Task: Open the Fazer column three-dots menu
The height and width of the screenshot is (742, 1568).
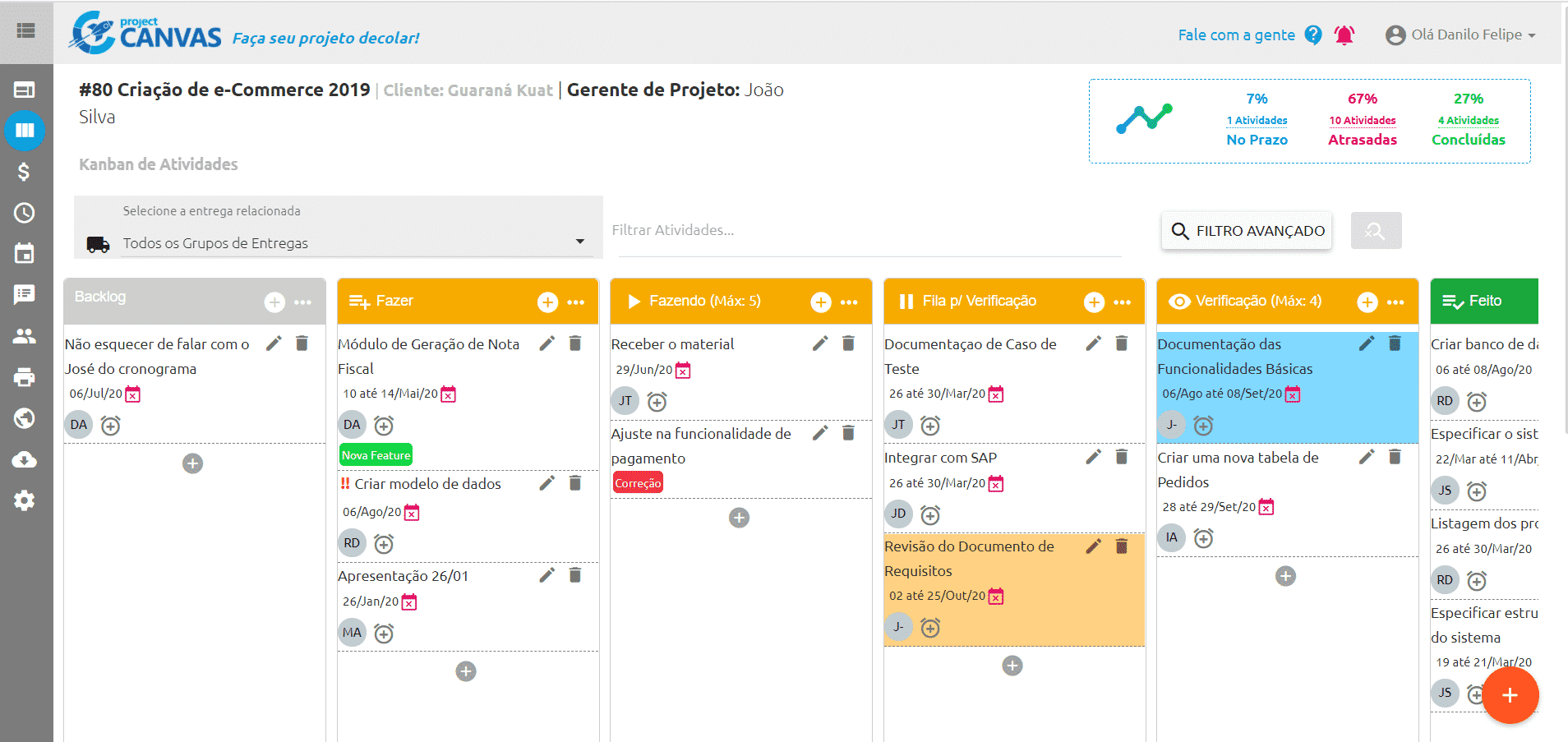Action: [576, 302]
